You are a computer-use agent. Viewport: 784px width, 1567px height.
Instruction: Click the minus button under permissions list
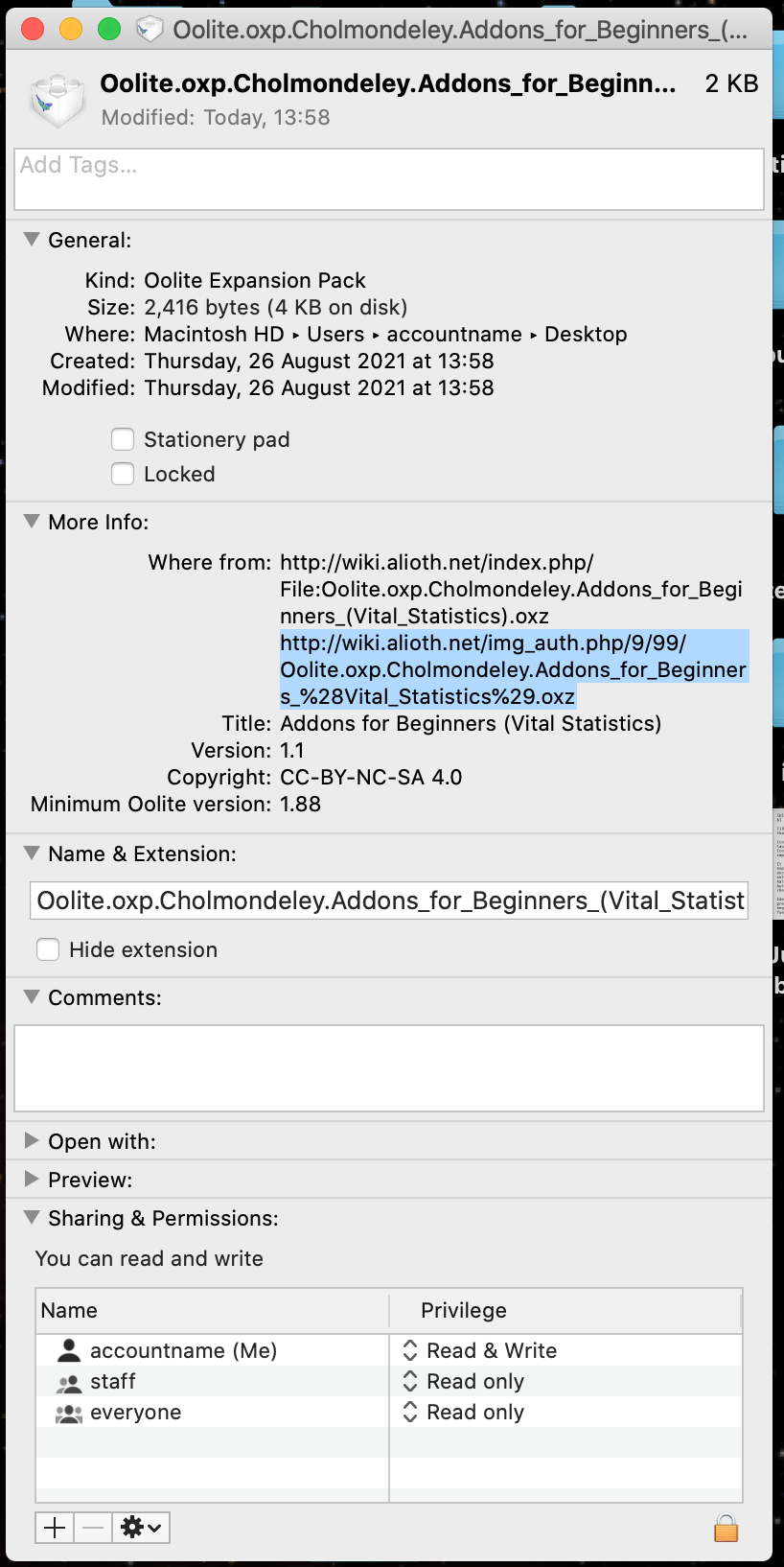point(93,1527)
